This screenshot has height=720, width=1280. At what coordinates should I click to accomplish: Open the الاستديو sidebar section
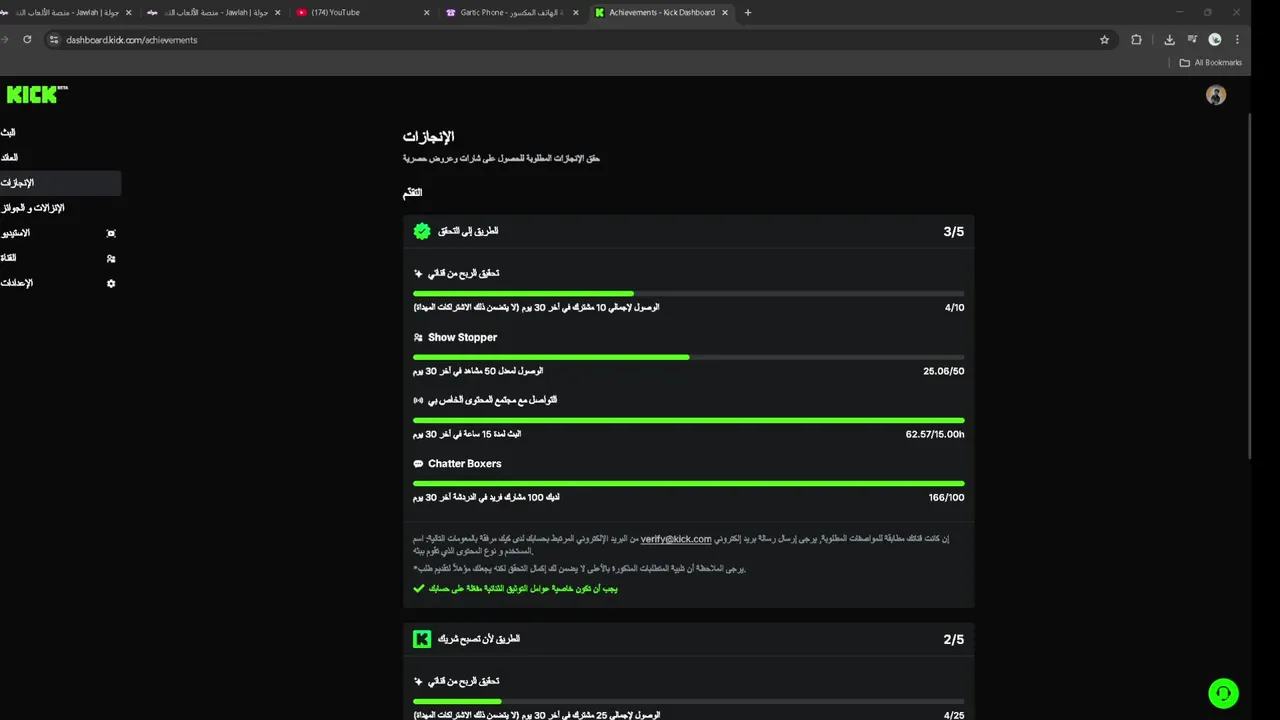[16, 233]
